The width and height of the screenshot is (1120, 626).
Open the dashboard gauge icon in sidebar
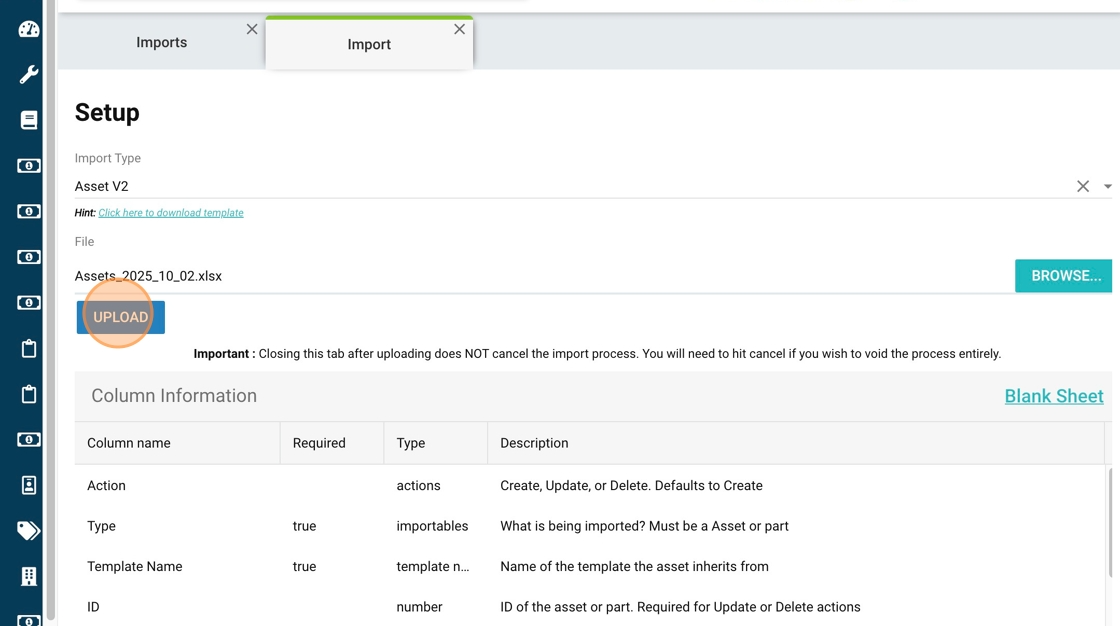(28, 29)
